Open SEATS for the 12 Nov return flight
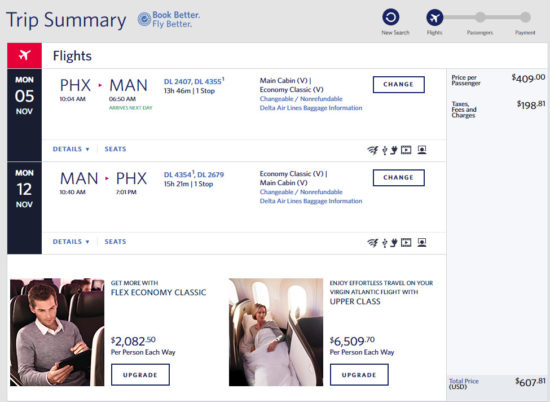 115,242
